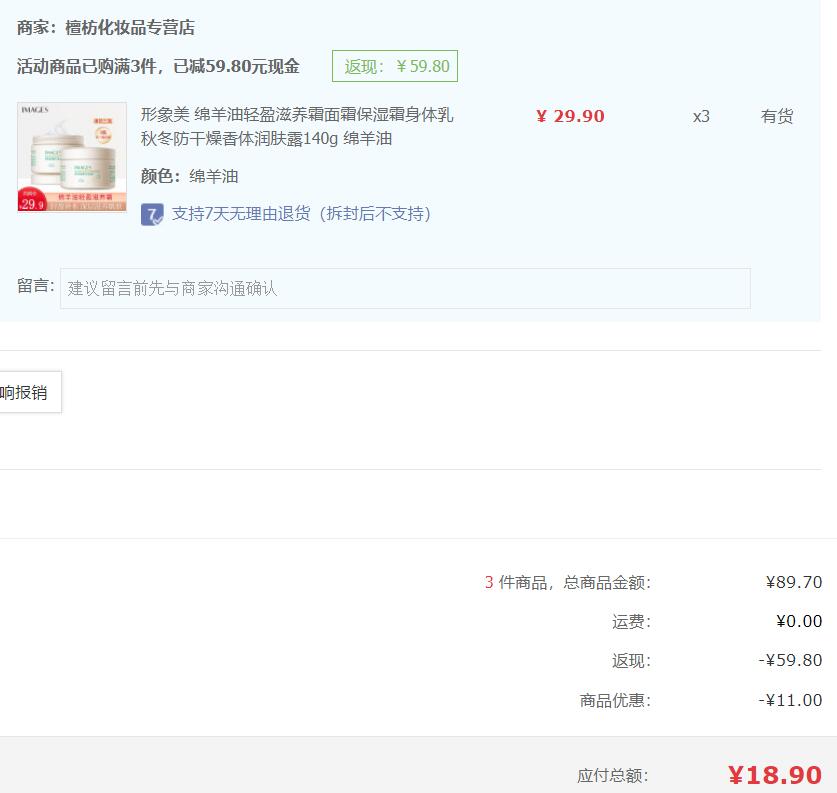This screenshot has width=837, height=793.
Task: Click the 颜色: 绵羊油 color option text
Action: pos(189,176)
